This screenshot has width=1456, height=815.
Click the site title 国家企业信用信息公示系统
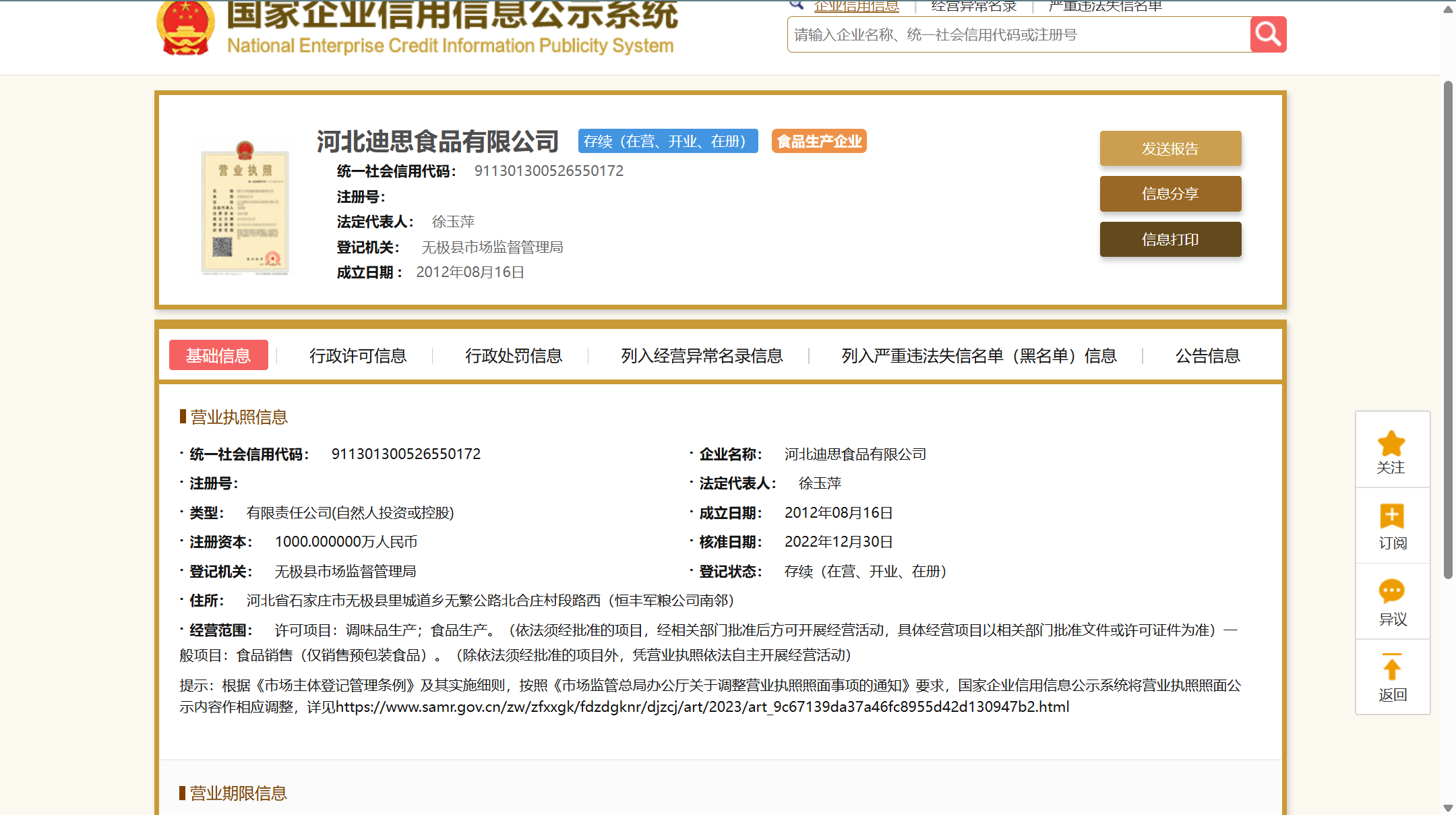452,15
